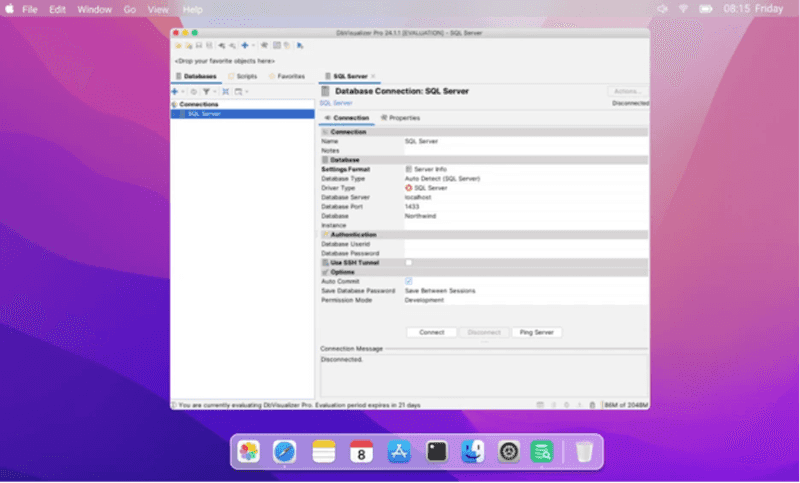This screenshot has width=800, height=483.
Task: Click blue plus icon in Databases tab toolbar
Action: pyautogui.click(x=175, y=92)
